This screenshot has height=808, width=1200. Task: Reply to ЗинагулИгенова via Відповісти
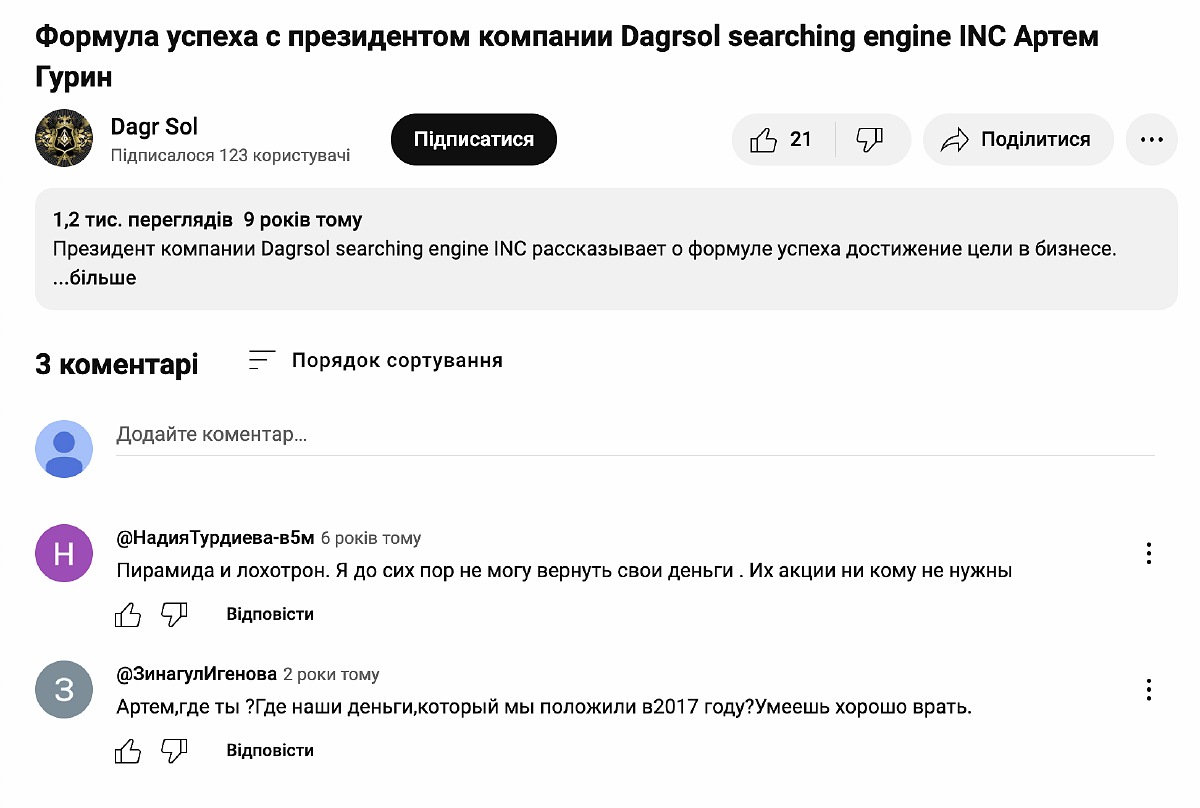coord(270,750)
